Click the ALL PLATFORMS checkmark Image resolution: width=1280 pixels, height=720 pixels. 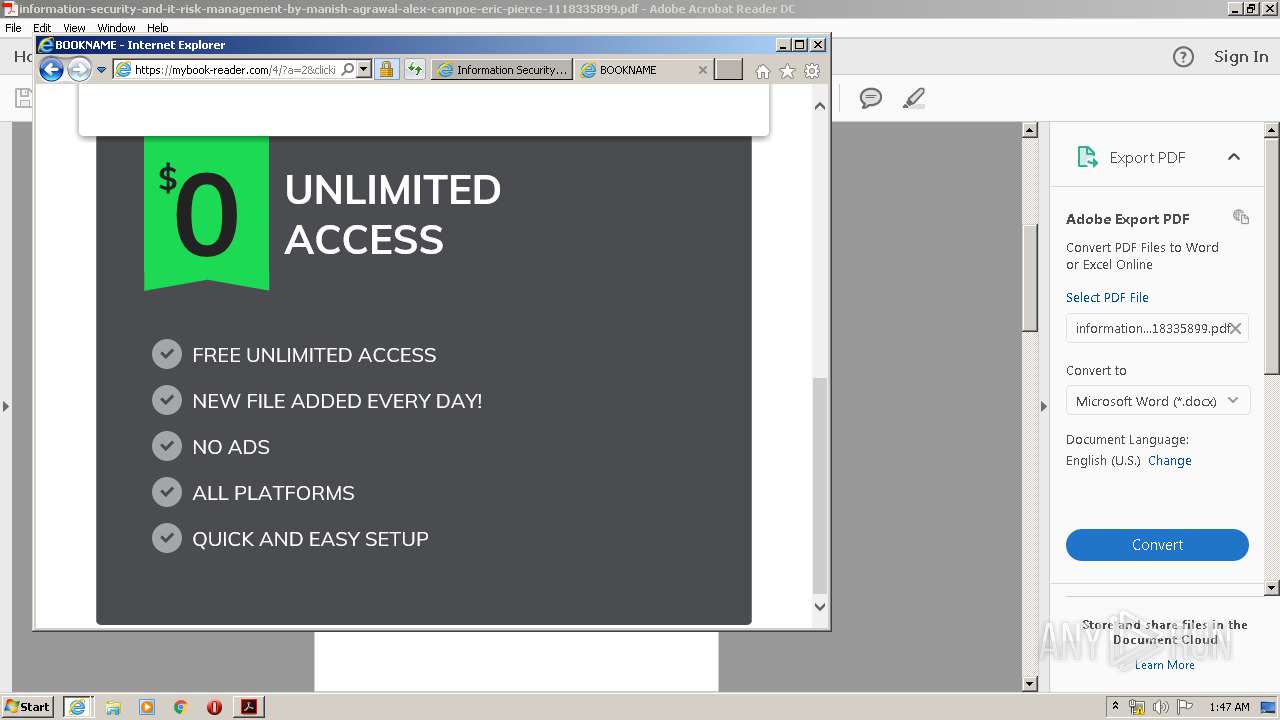tap(166, 492)
